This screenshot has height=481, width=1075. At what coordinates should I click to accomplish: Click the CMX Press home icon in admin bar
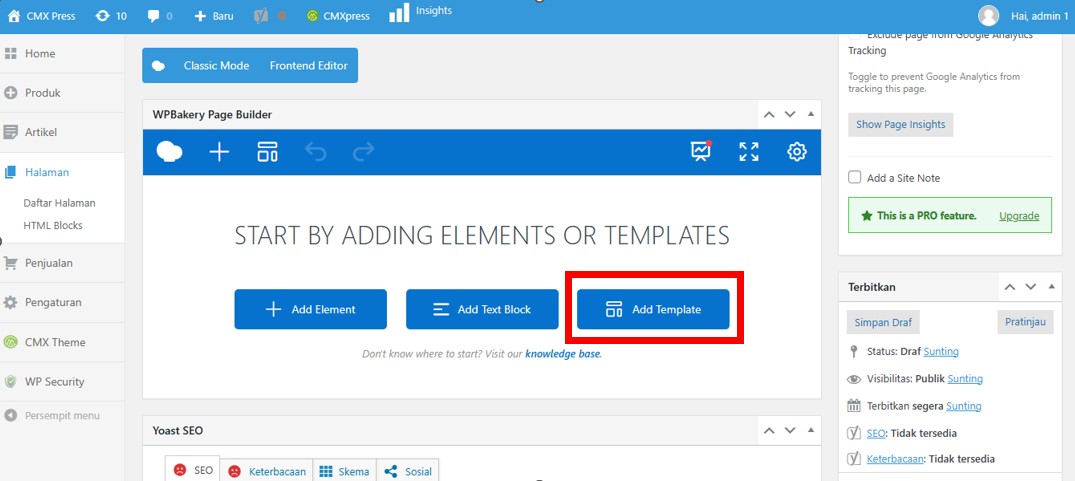tap(14, 16)
